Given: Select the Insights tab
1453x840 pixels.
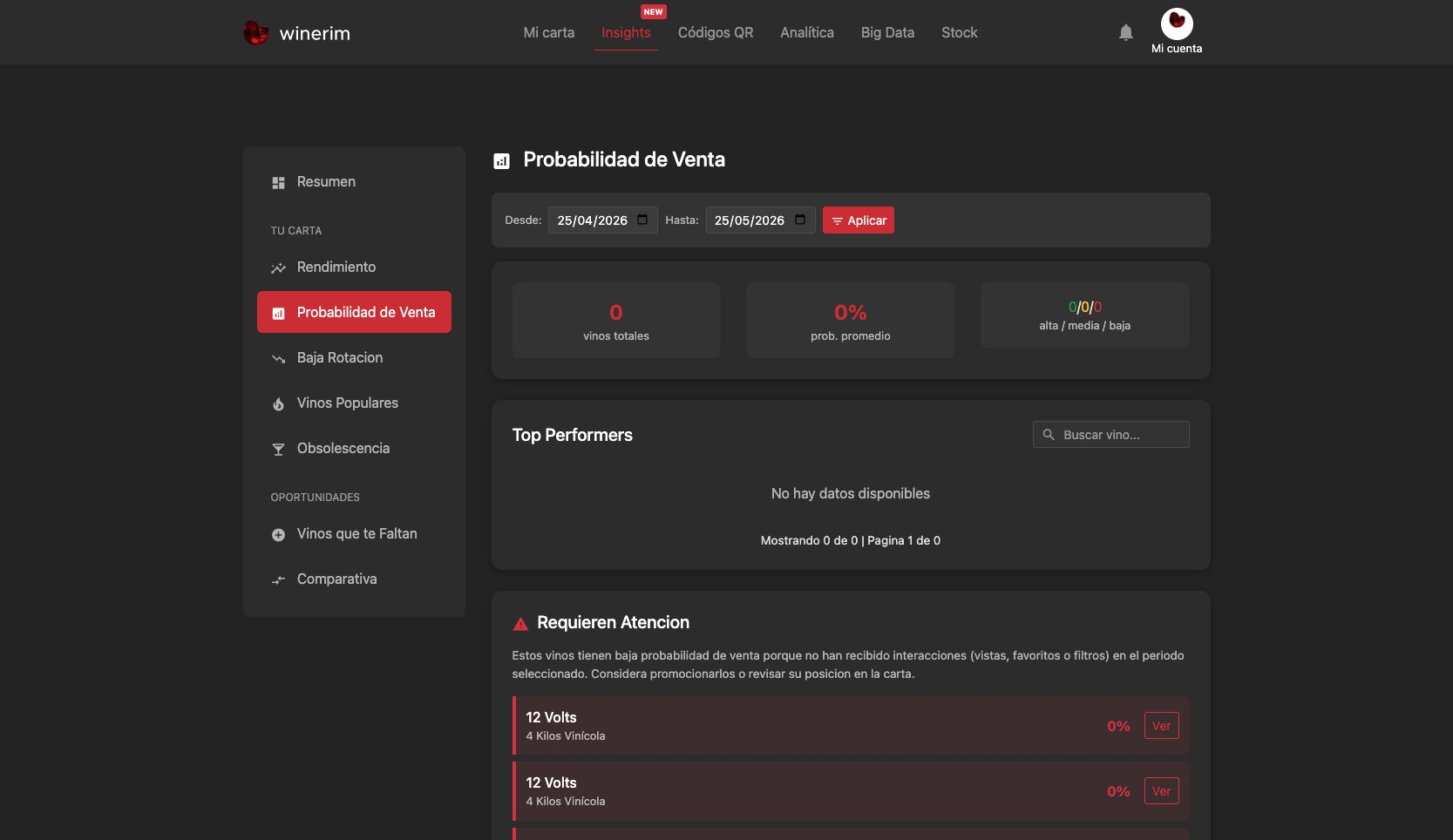Looking at the screenshot, I should tap(626, 32).
